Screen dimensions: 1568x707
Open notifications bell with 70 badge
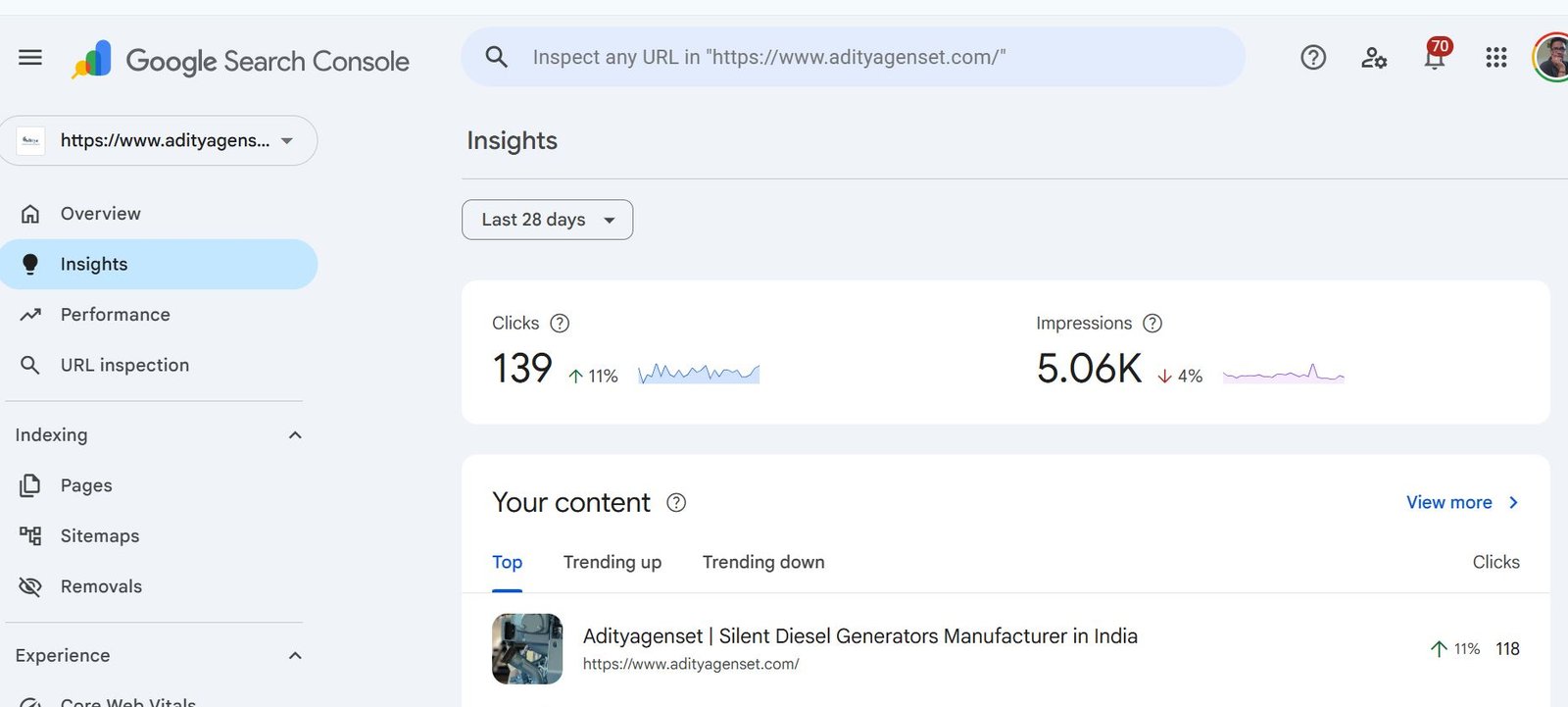tap(1436, 55)
